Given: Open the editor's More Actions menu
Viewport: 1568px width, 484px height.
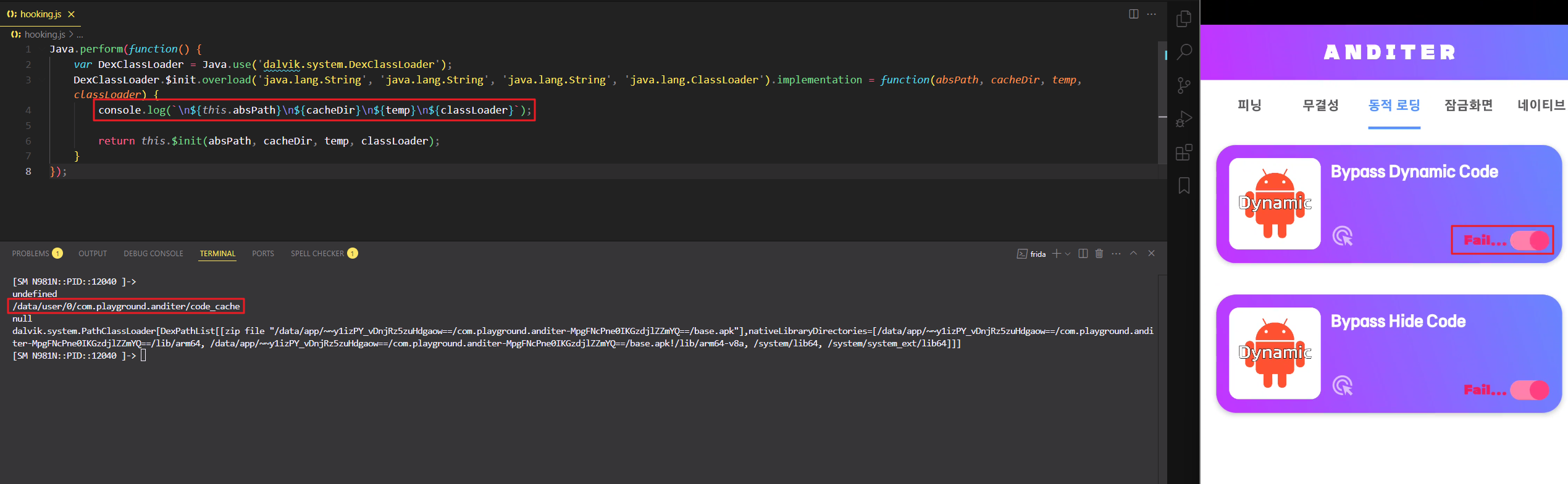Looking at the screenshot, I should (x=1152, y=14).
